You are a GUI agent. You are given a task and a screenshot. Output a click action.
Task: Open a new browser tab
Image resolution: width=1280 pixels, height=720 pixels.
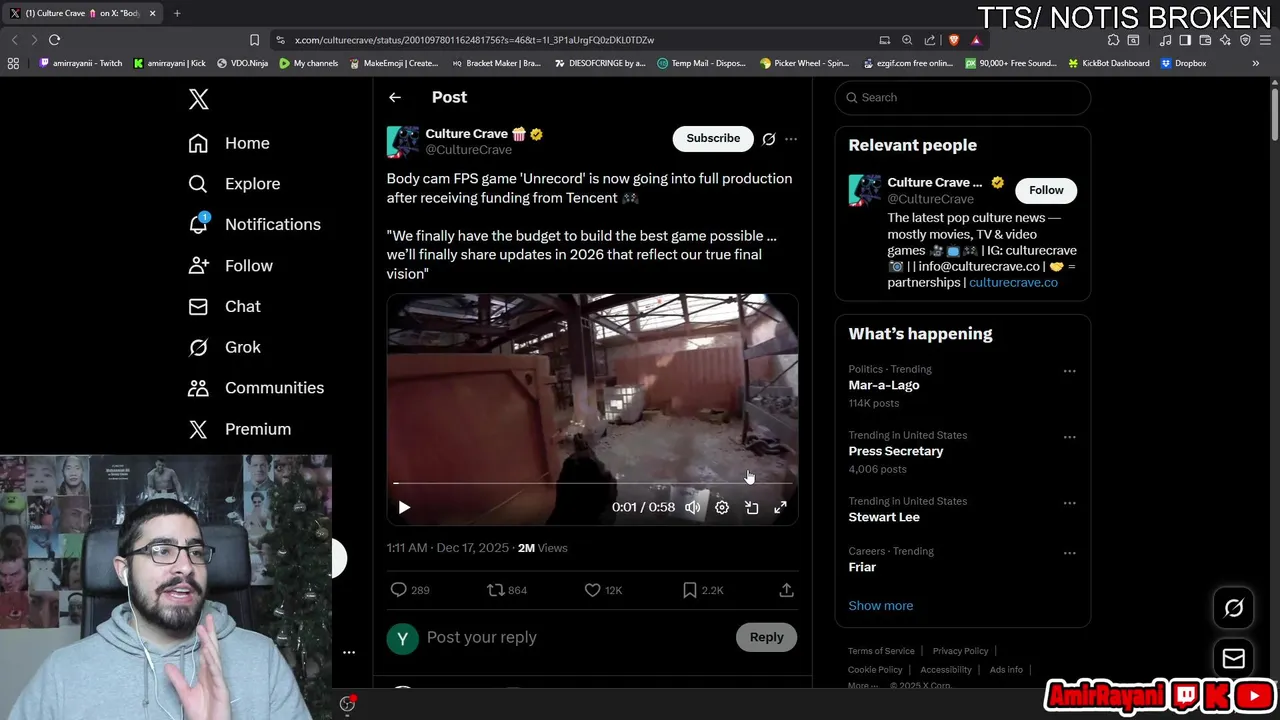(177, 13)
